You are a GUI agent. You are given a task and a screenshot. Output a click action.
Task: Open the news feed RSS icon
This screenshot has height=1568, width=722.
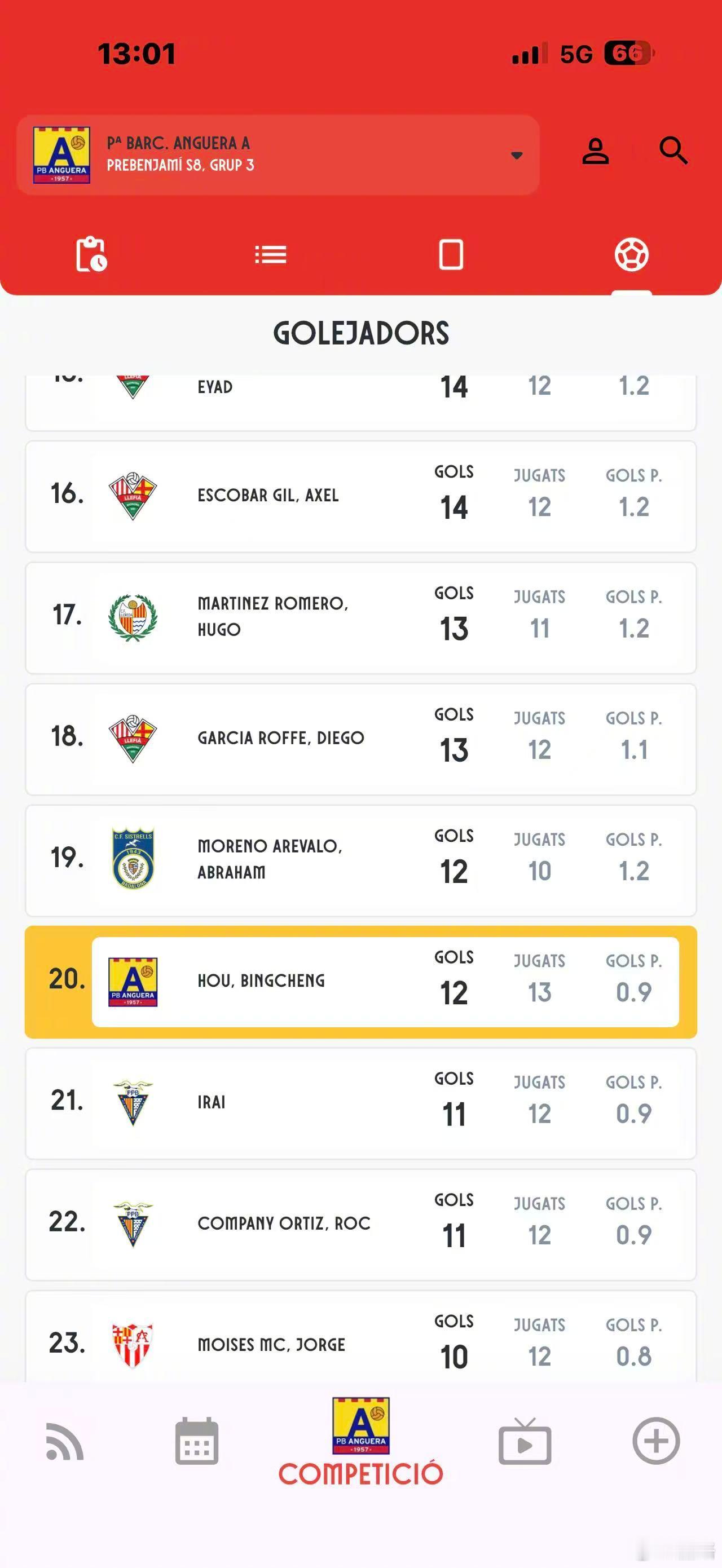pyautogui.click(x=64, y=1441)
